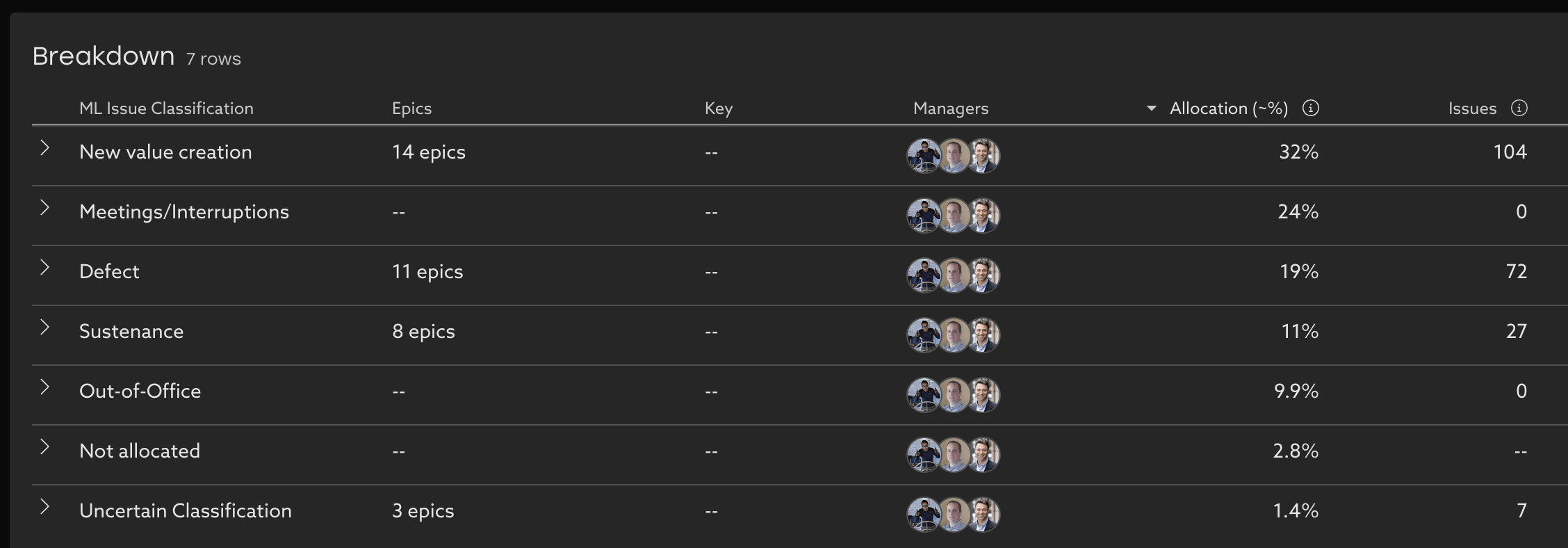Click the Allocation info icon
The image size is (1568, 548).
click(1310, 108)
